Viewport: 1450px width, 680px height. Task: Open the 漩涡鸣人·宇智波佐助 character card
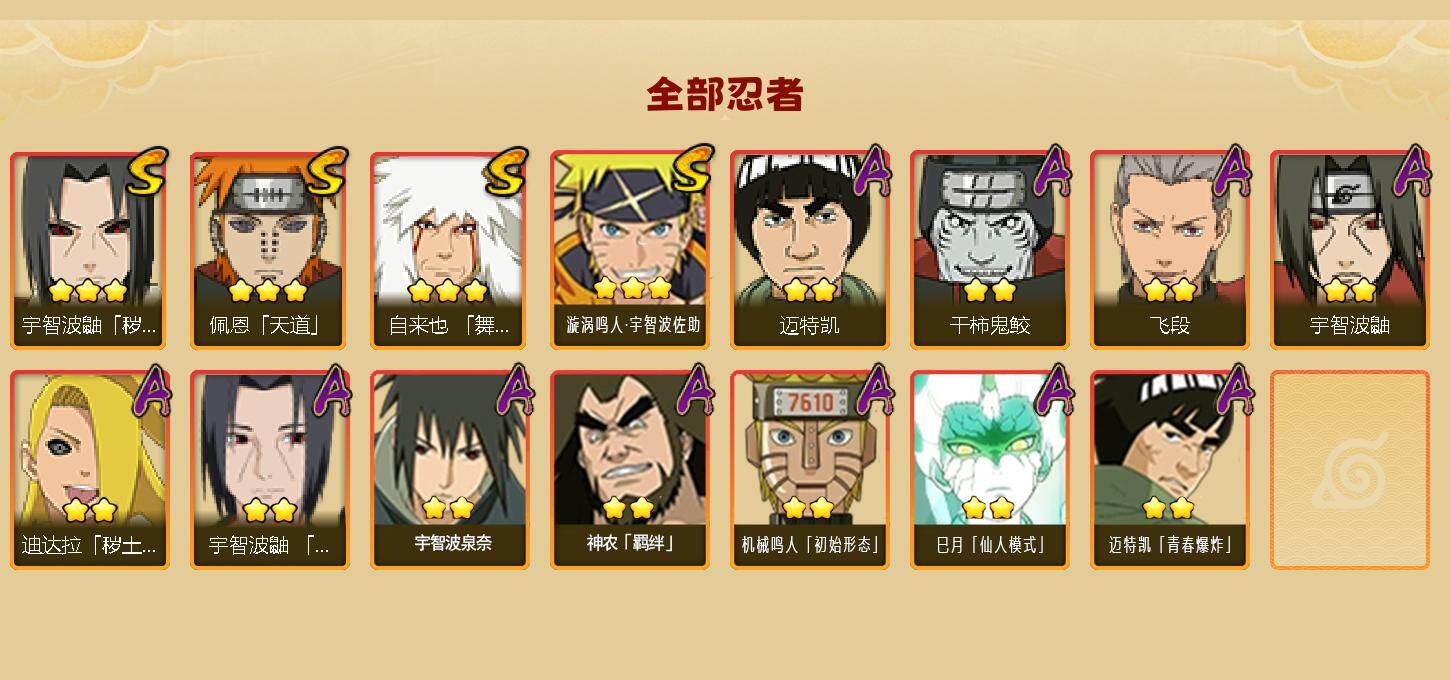[629, 250]
